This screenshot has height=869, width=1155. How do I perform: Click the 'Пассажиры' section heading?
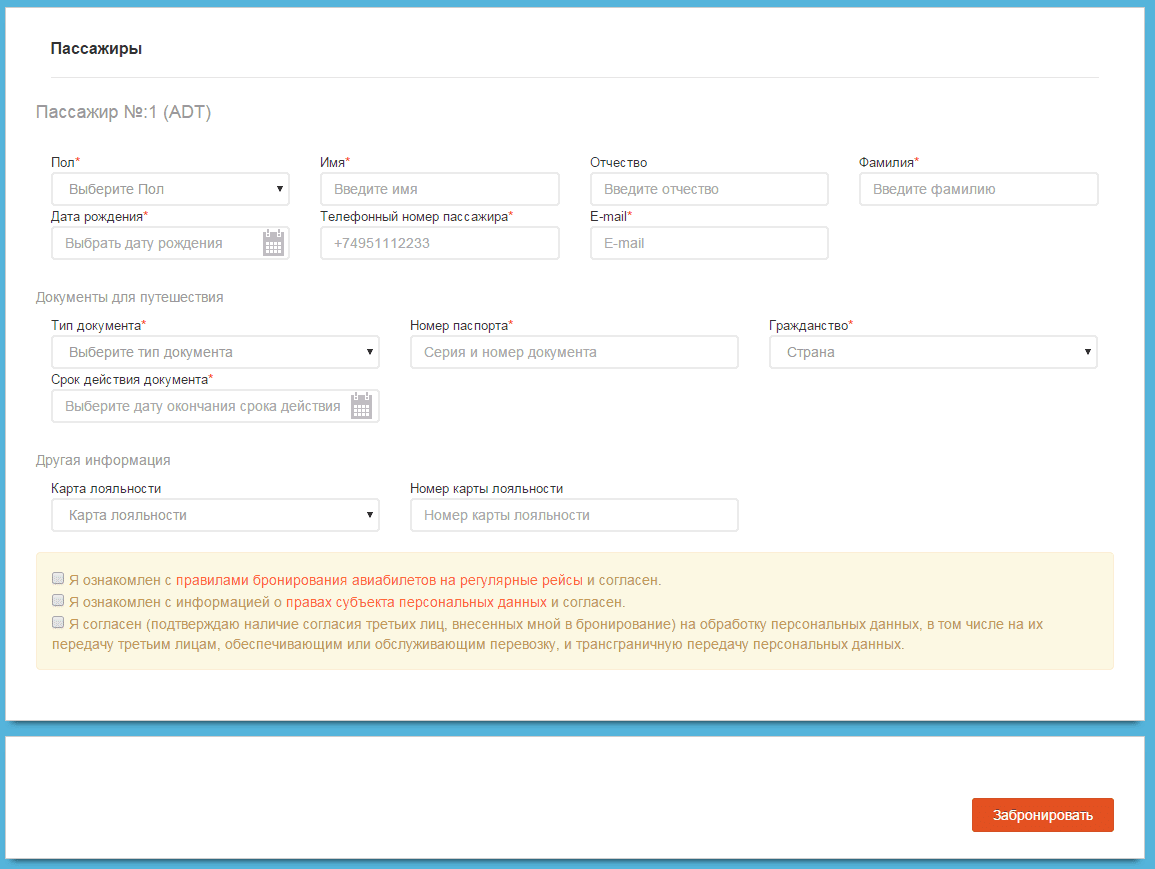96,49
